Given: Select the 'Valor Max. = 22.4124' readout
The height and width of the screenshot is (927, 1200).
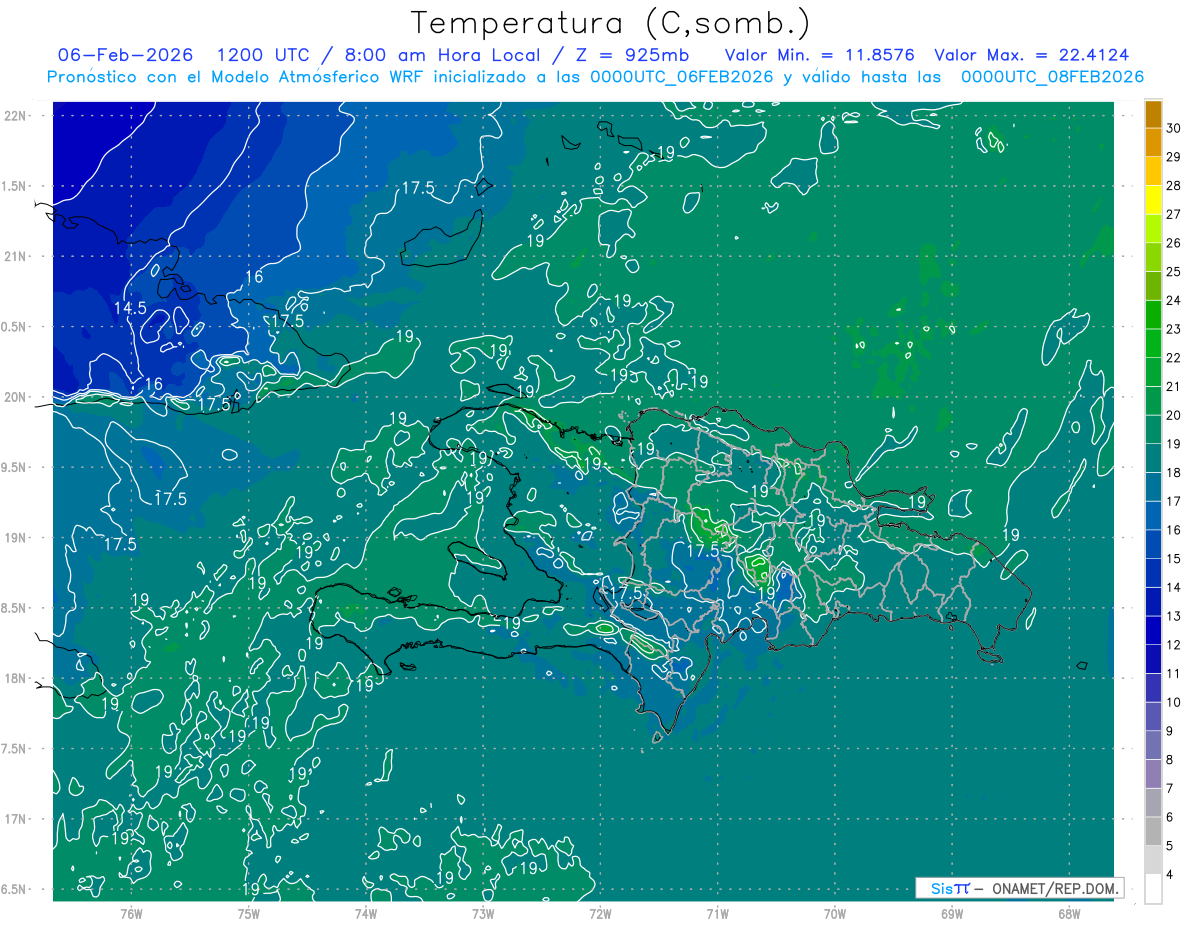Looking at the screenshot, I should pos(1031,56).
